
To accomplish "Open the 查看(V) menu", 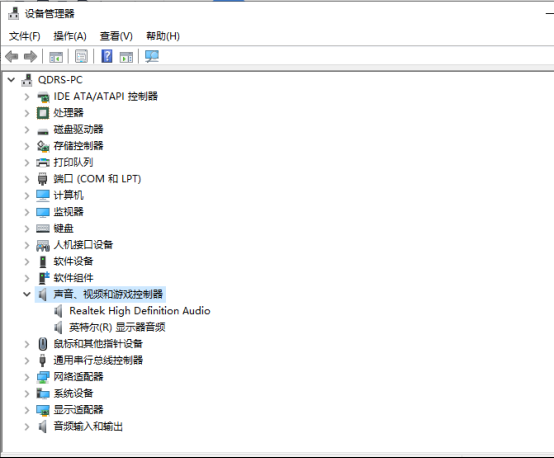I will pos(116,36).
